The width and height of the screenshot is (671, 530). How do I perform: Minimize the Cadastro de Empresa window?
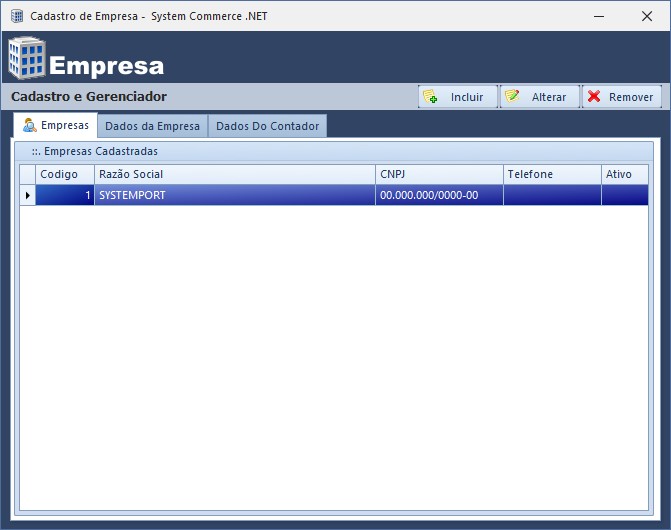[599, 16]
